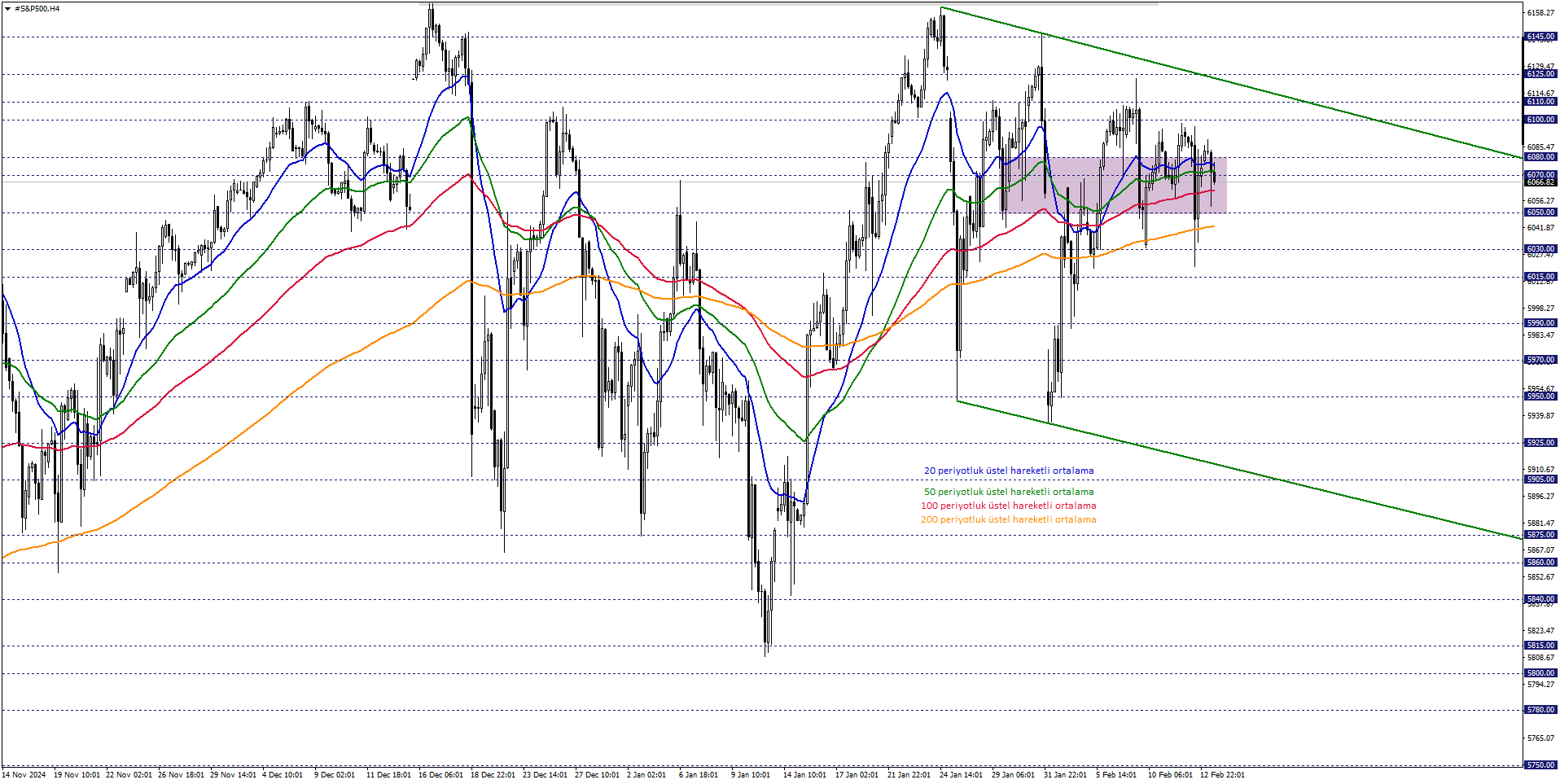The height and width of the screenshot is (784, 1560).
Task: Click the 10 Feb 06:01 date label
Action: [1171, 775]
